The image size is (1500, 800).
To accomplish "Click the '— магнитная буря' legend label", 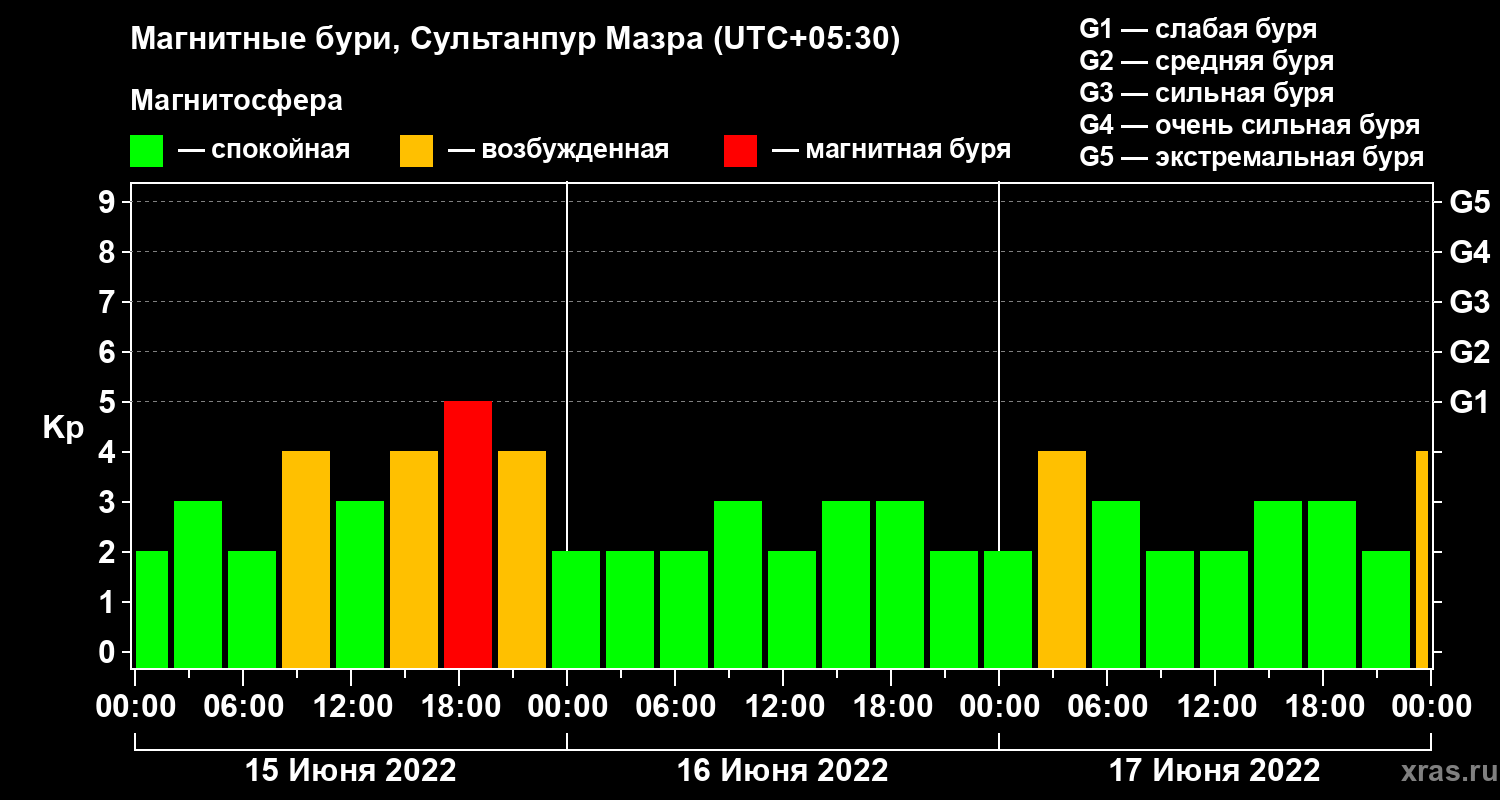I will (891, 151).
